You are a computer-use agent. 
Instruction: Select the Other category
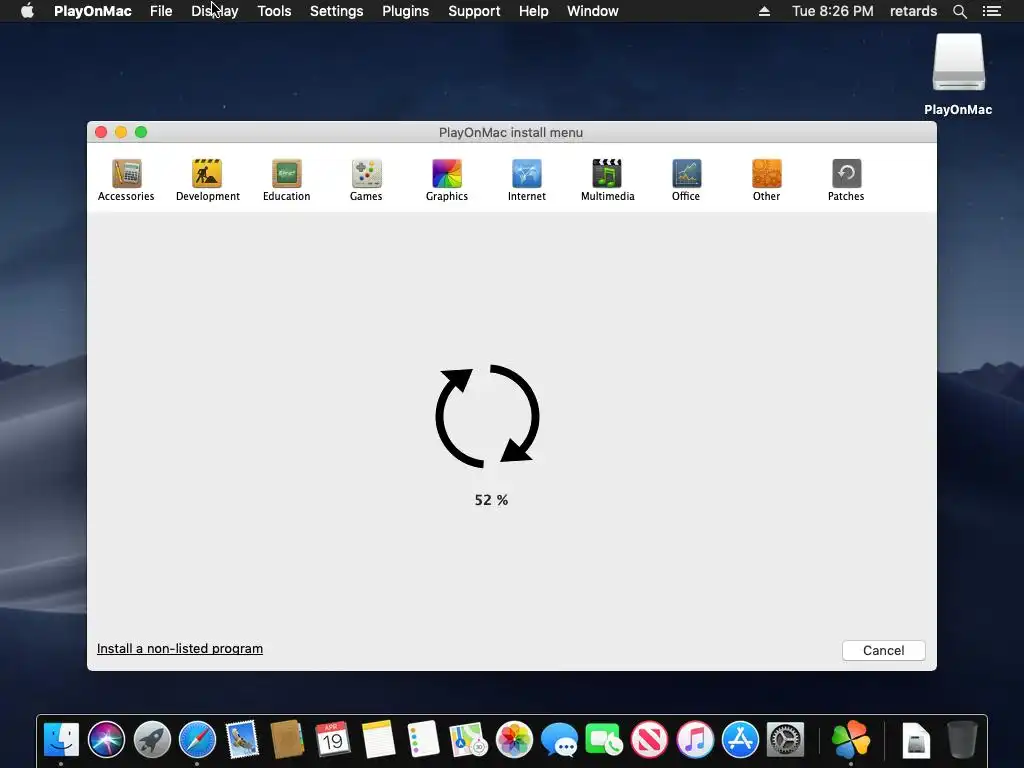click(x=766, y=180)
